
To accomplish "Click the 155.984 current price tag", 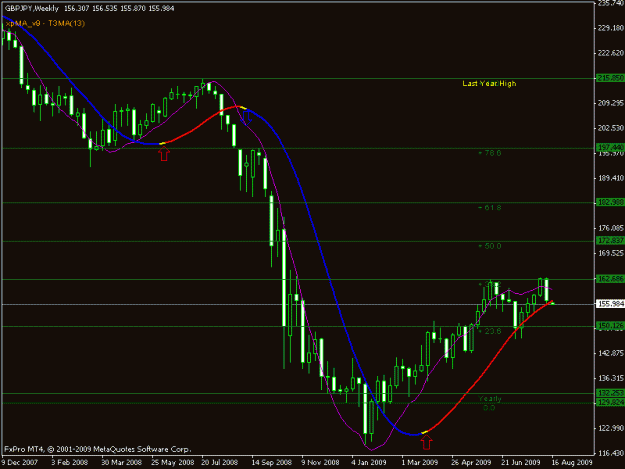I will tap(611, 304).
